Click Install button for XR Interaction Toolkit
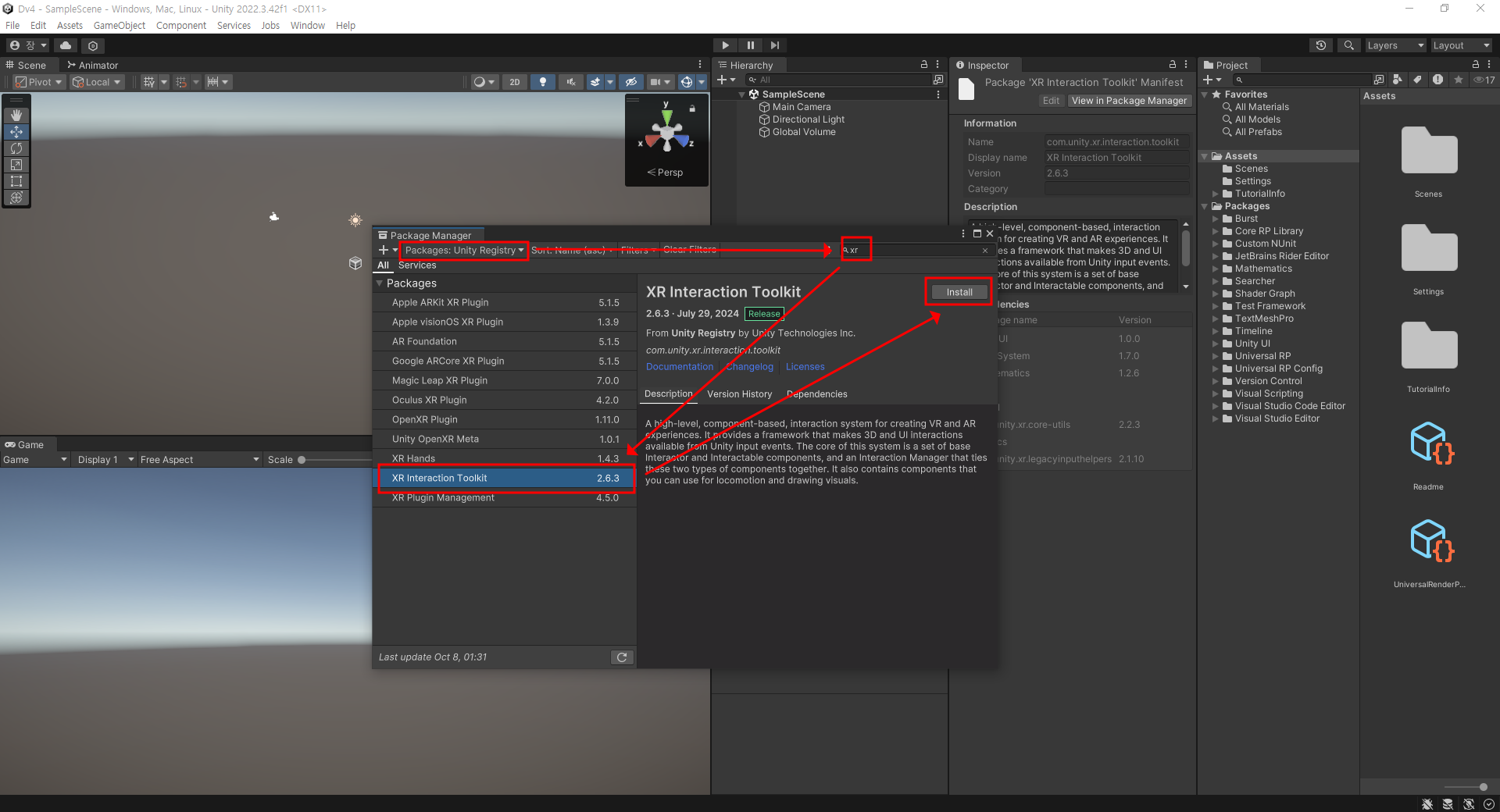 coord(959,292)
